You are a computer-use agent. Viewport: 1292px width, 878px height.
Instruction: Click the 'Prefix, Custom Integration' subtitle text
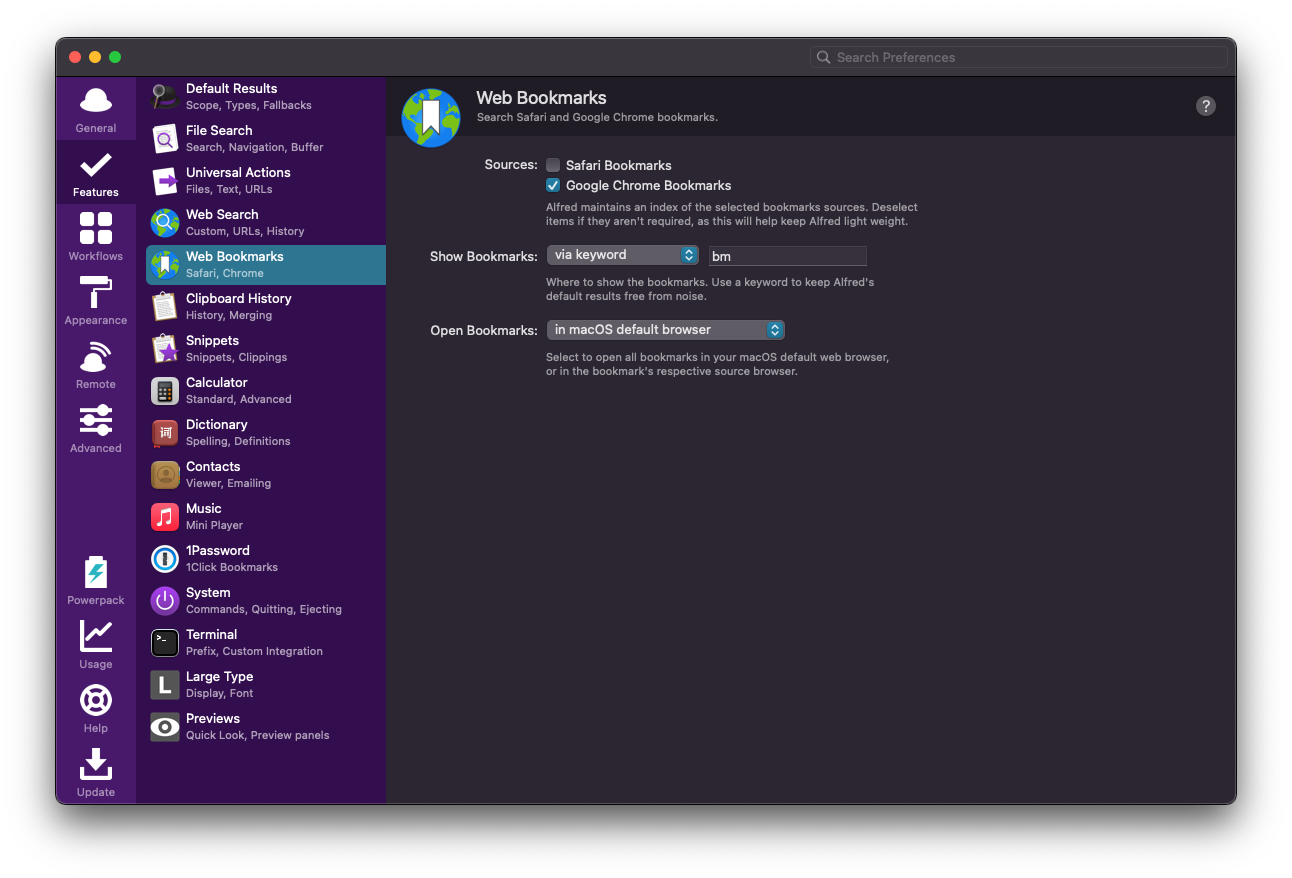[254, 651]
